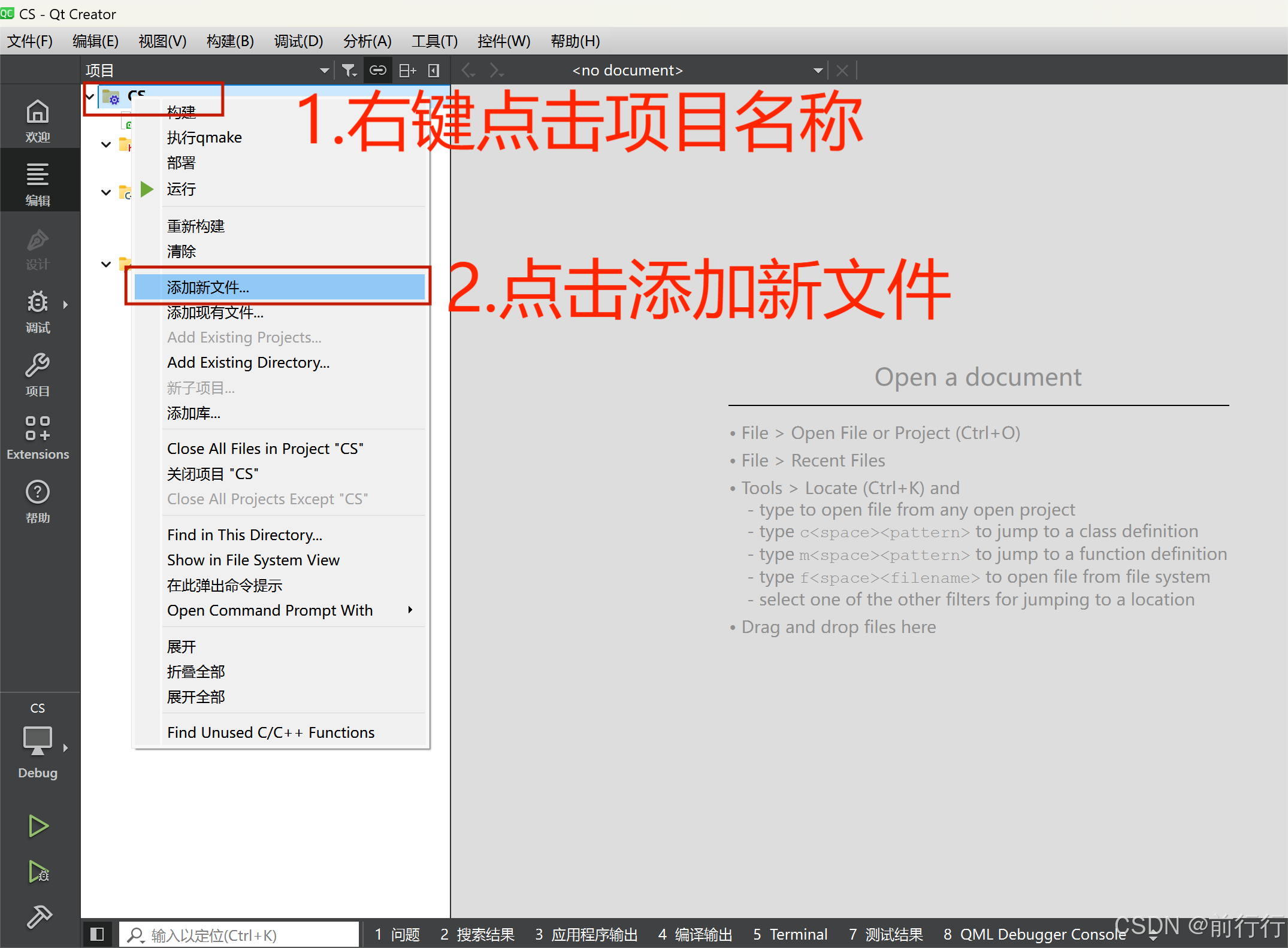The image size is (1288, 948).
Task: Open the project panel view dropdown arrow
Action: click(x=324, y=70)
